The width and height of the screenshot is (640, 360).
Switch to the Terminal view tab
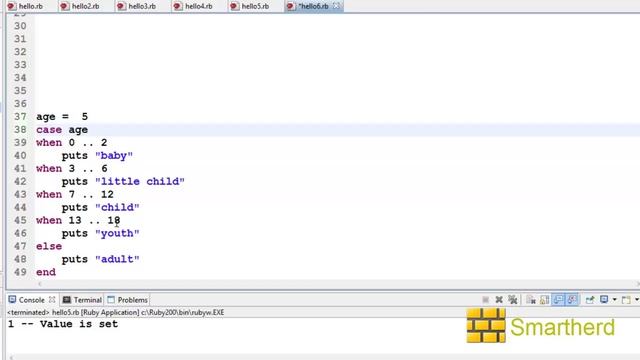82,300
